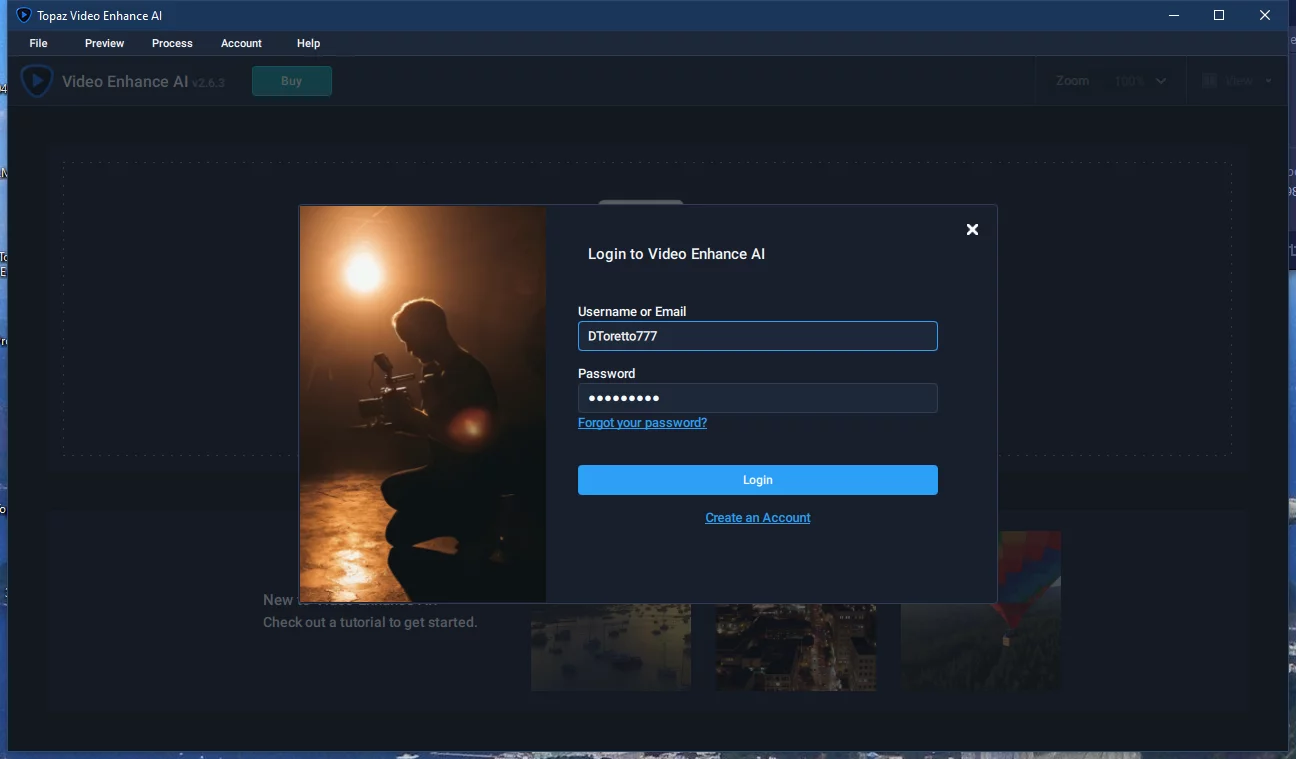Open the Process menu

[172, 43]
